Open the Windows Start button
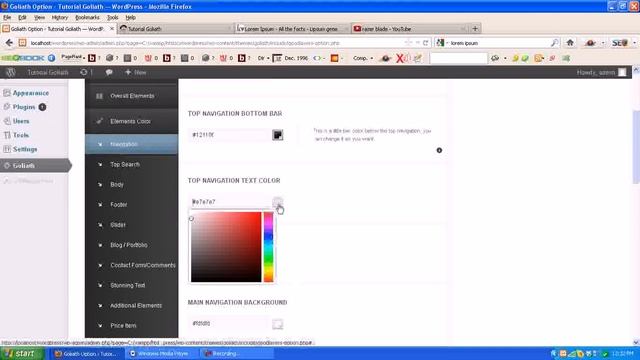640x360 pixels. tap(22, 353)
